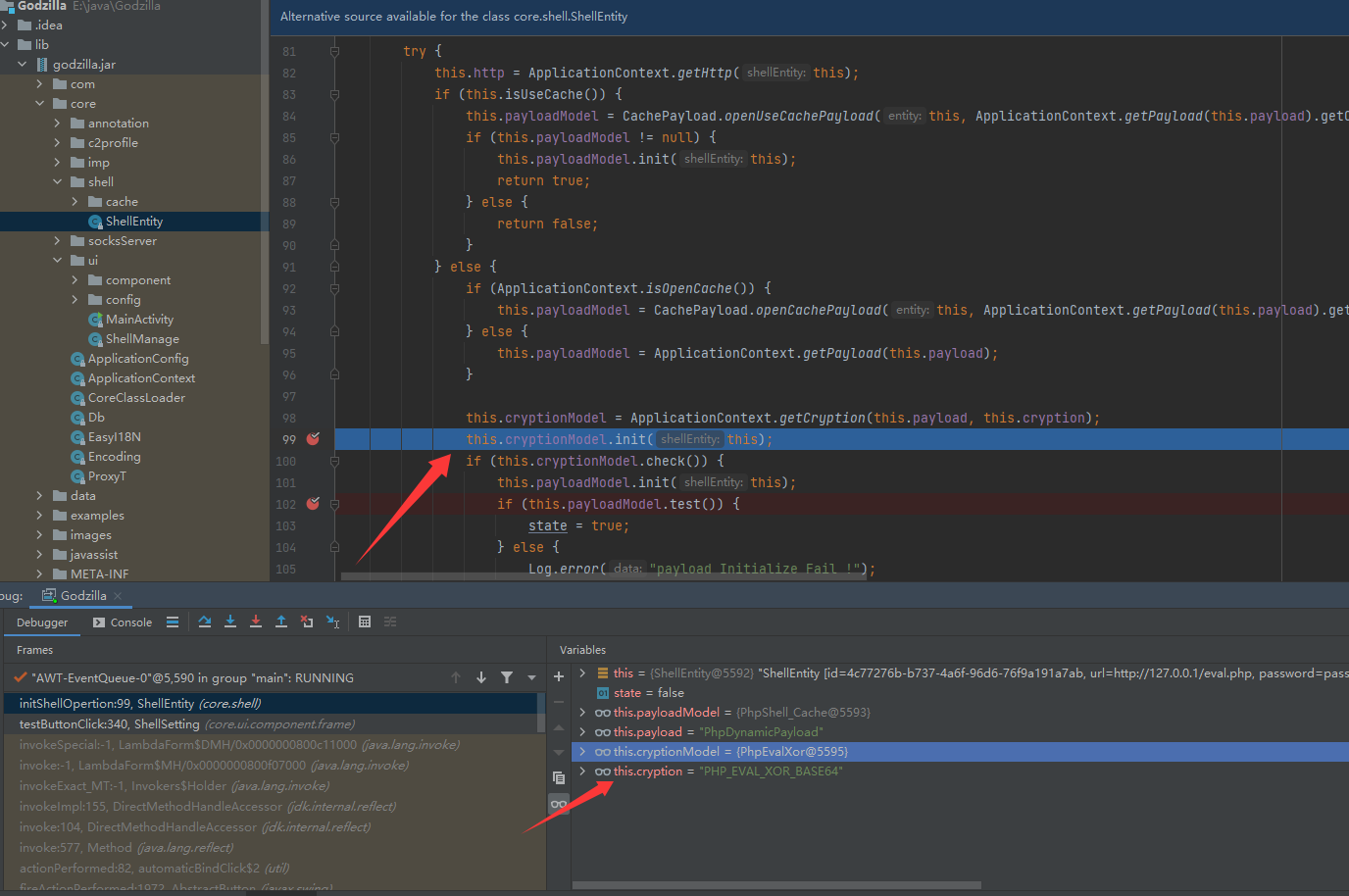Click the Step Into debugger icon
Viewport: 1349px width, 896px height.
(230, 622)
